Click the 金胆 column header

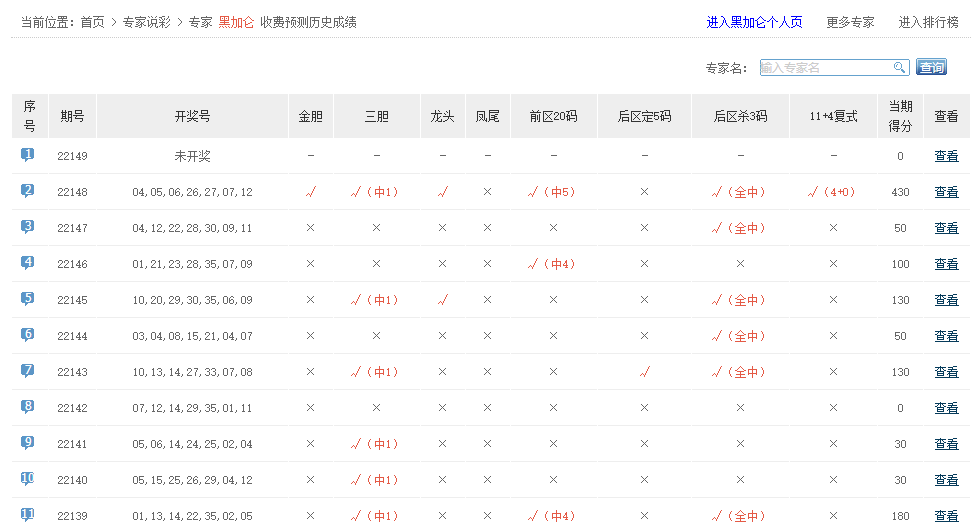[311, 116]
